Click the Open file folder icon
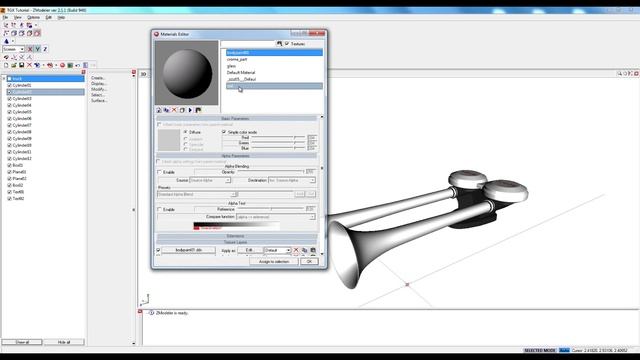The width and height of the screenshot is (640, 360). pyautogui.click(x=13, y=65)
